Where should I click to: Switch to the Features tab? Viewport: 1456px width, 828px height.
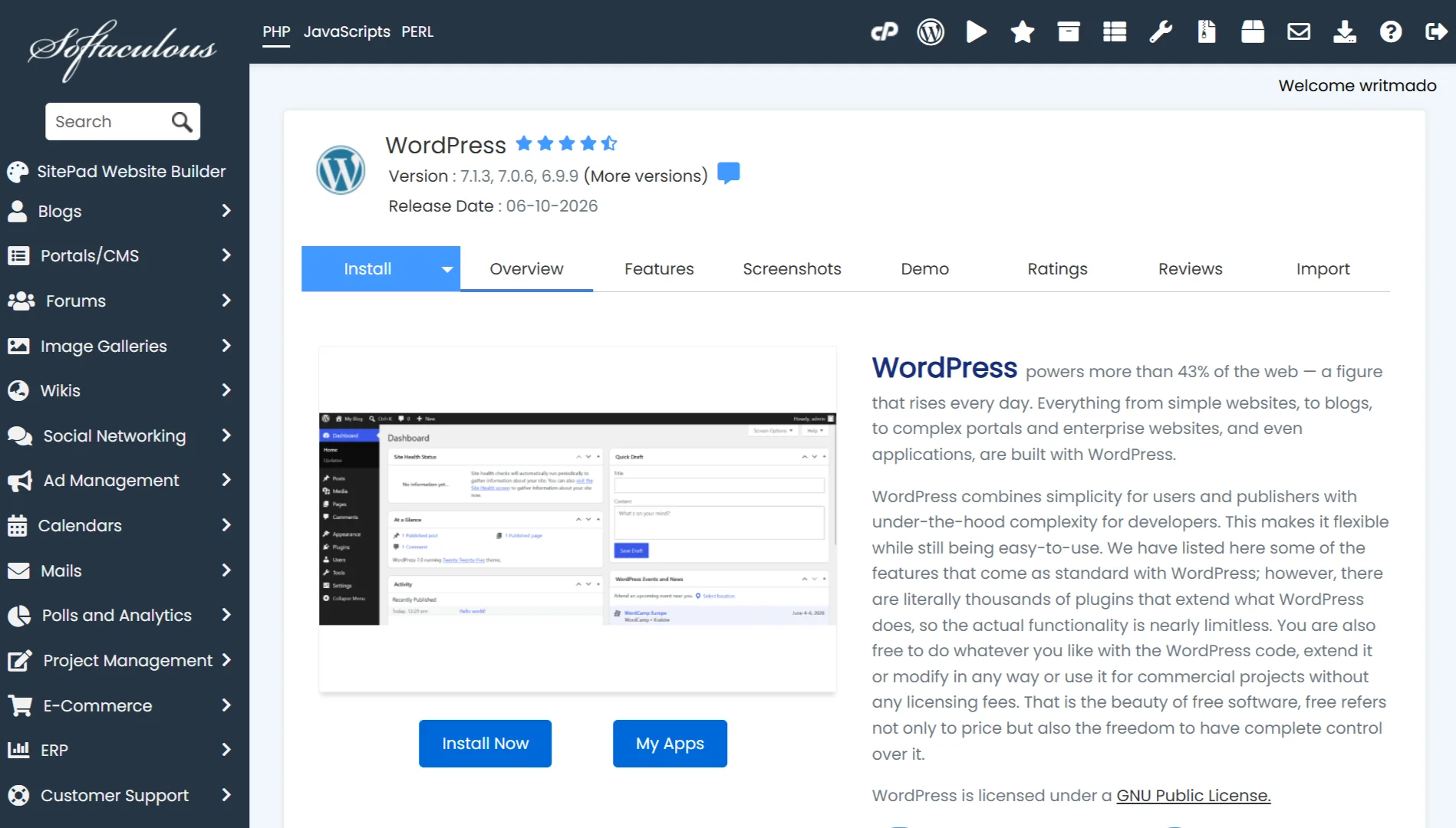(659, 269)
